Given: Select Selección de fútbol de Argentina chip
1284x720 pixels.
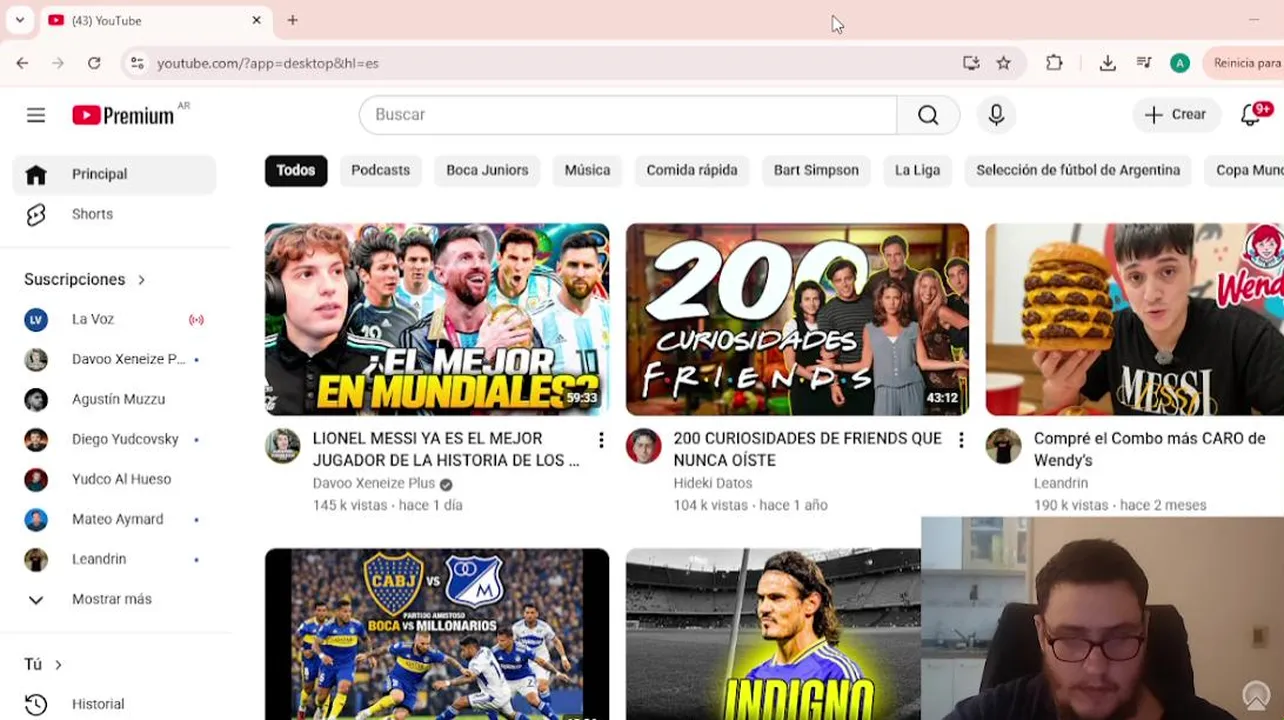Looking at the screenshot, I should [1078, 170].
